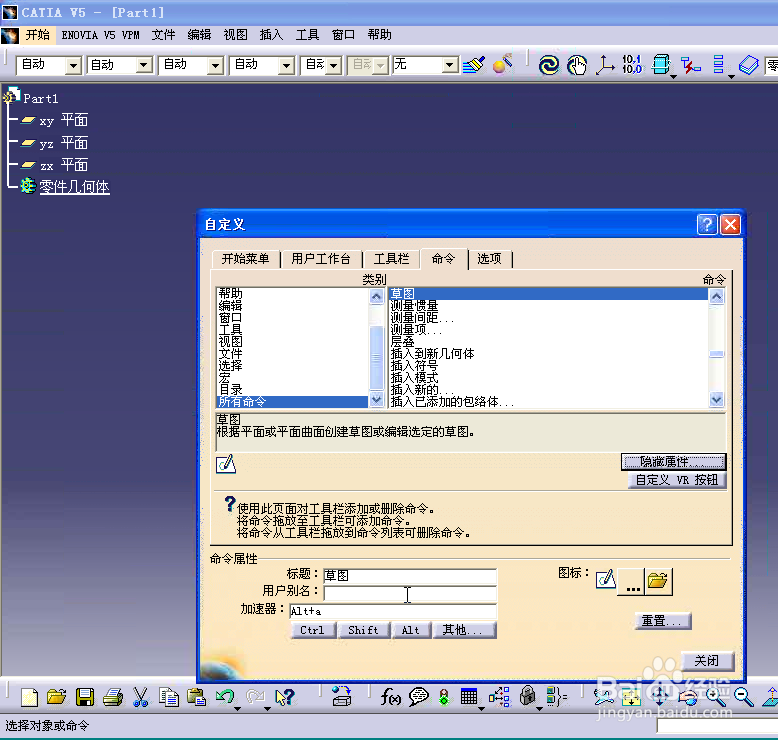Click the 自定义 VR 按钮 button
Image resolution: width=778 pixels, height=740 pixels.
(x=677, y=480)
